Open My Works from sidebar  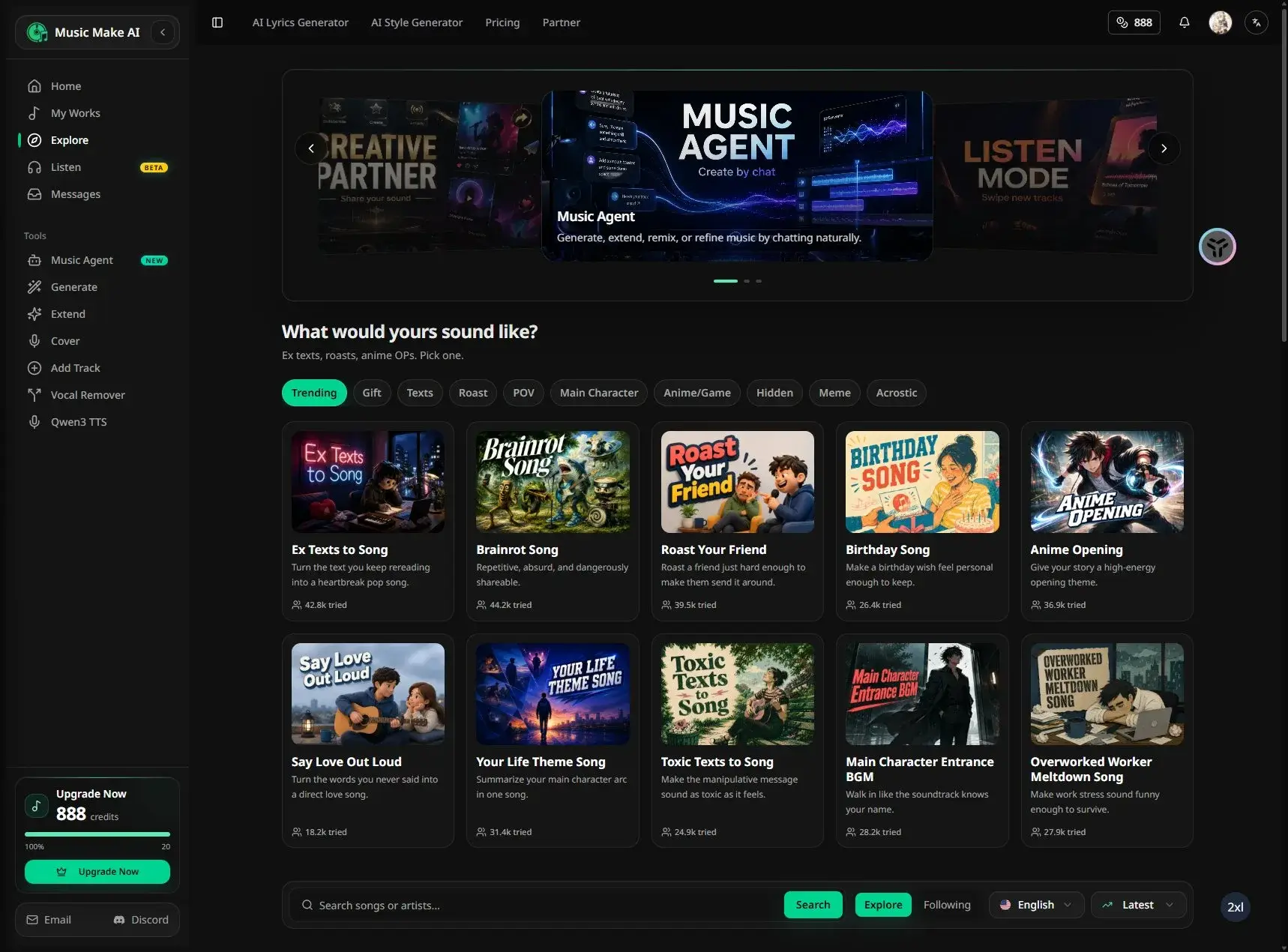[x=97, y=113]
